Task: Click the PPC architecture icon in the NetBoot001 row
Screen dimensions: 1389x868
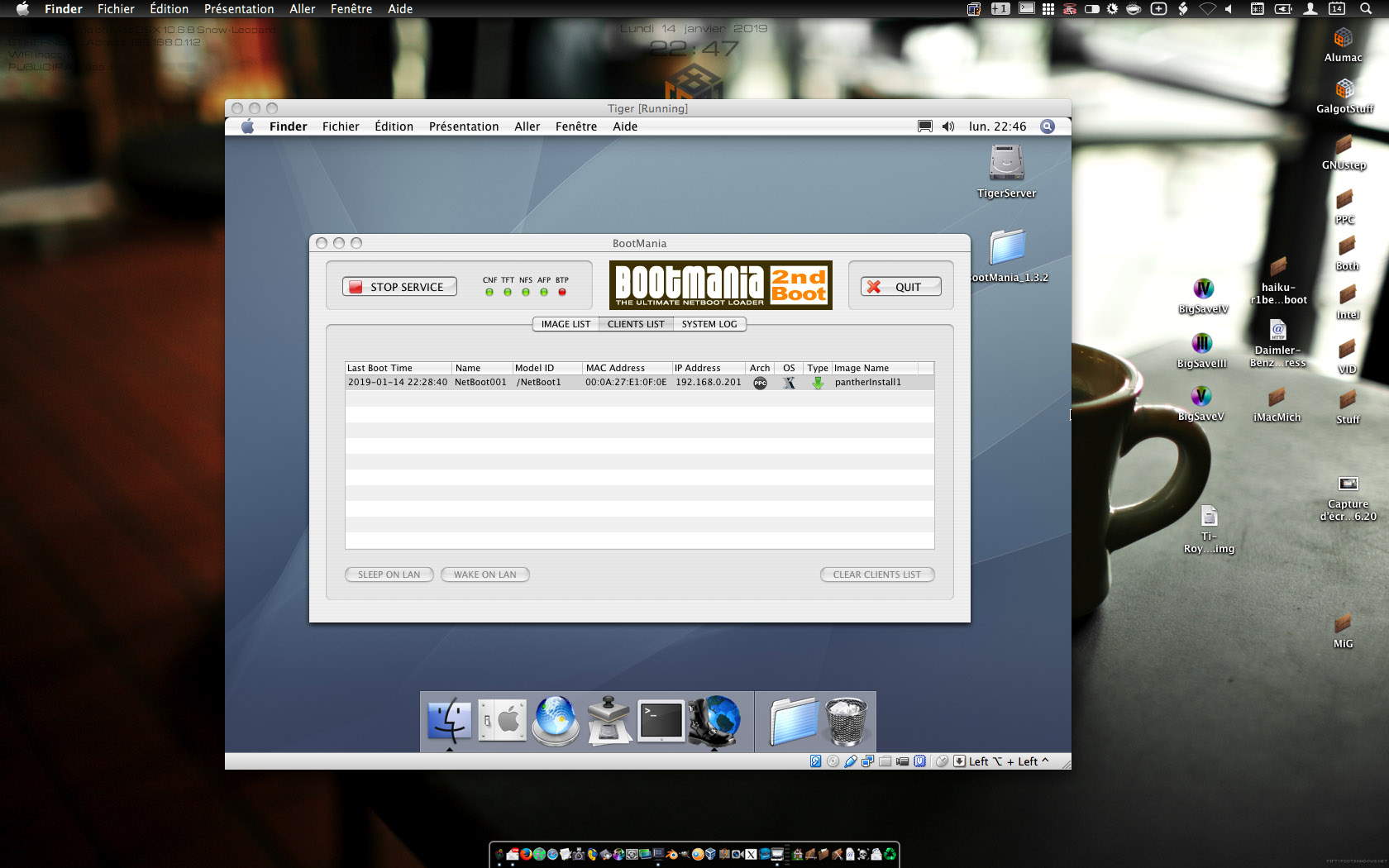Action: point(760,383)
